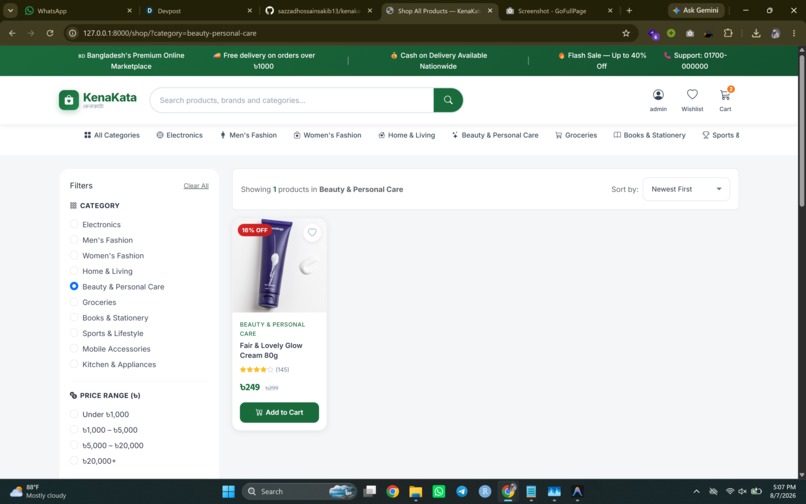Click the browser back arrow
This screenshot has height=504, width=806.
[x=12, y=33]
